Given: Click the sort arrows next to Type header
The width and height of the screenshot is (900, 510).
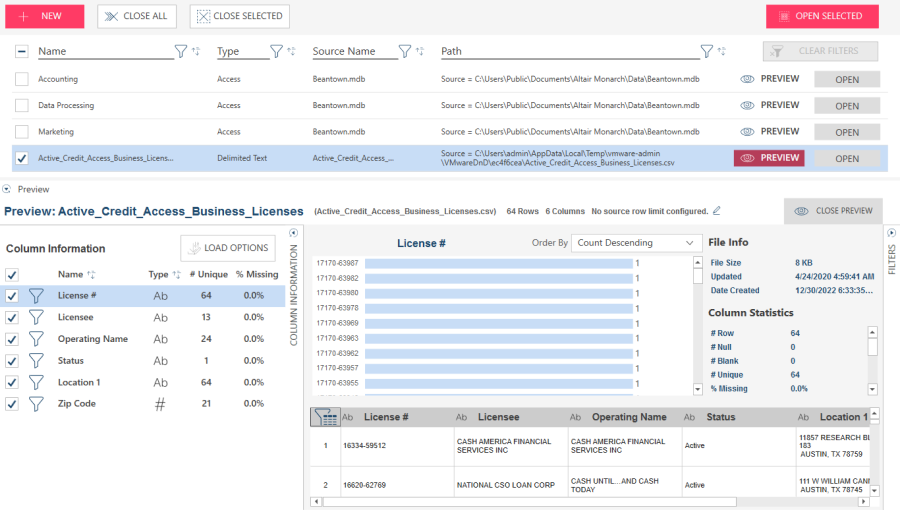Looking at the screenshot, I should [x=291, y=51].
